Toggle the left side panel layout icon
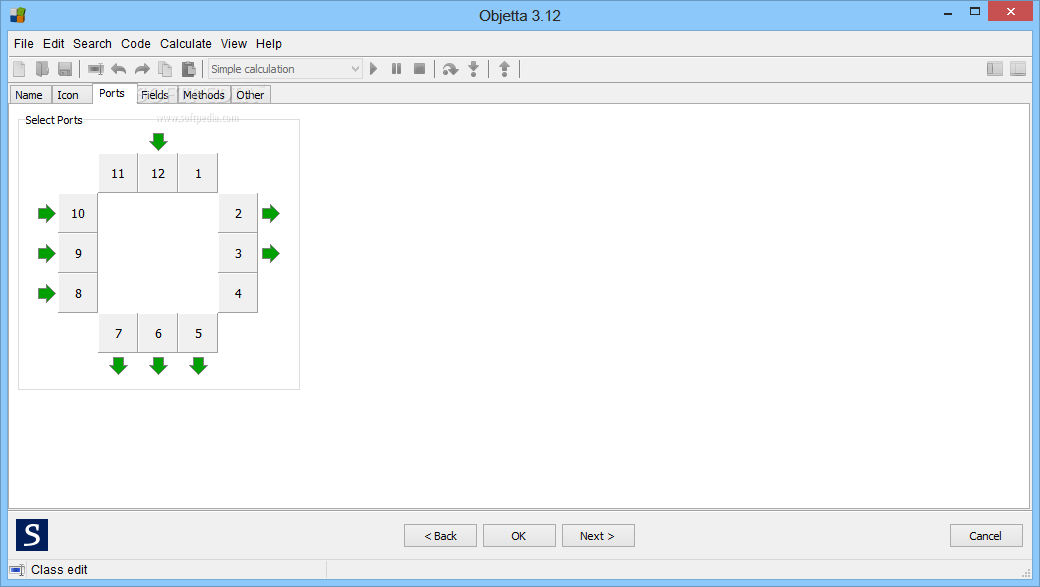This screenshot has width=1040, height=587. point(995,69)
